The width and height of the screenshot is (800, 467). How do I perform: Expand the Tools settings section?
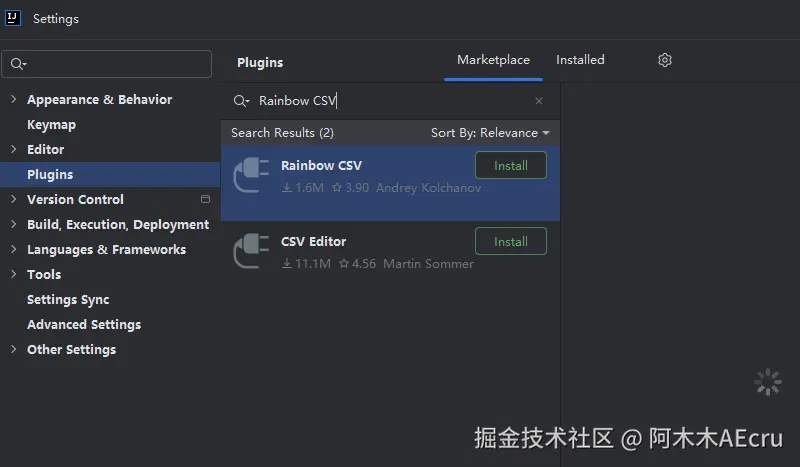tap(13, 274)
